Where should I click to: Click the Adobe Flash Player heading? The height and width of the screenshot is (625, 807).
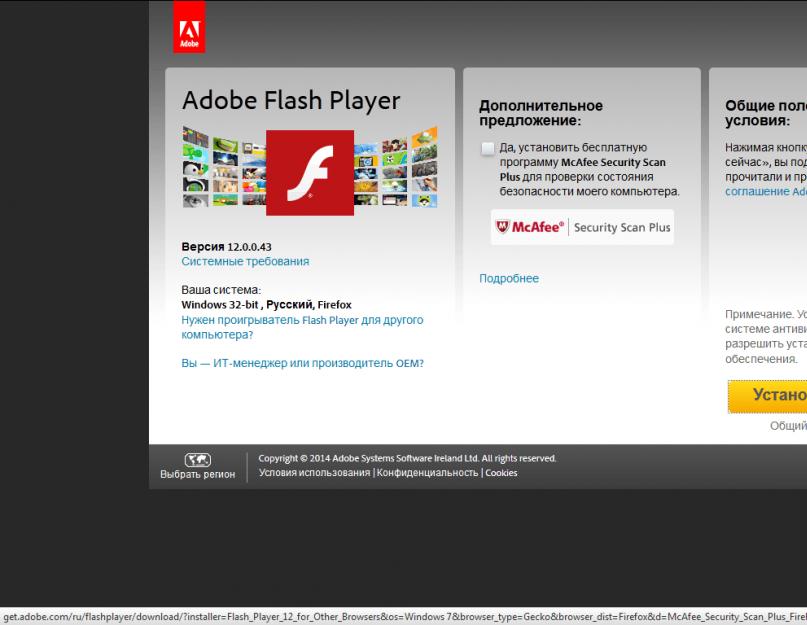coord(291,100)
